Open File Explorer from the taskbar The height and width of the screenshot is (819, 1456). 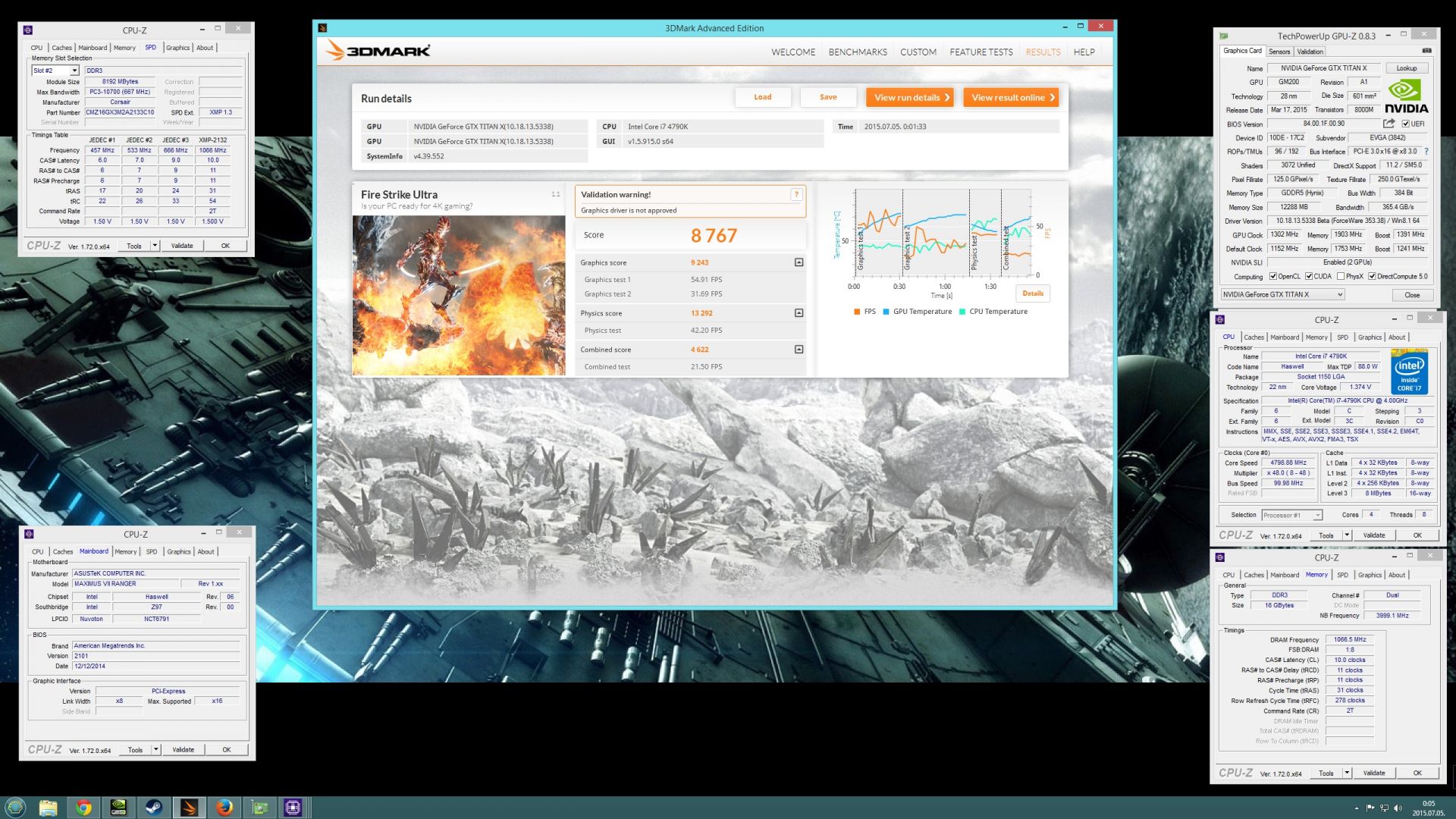click(49, 808)
